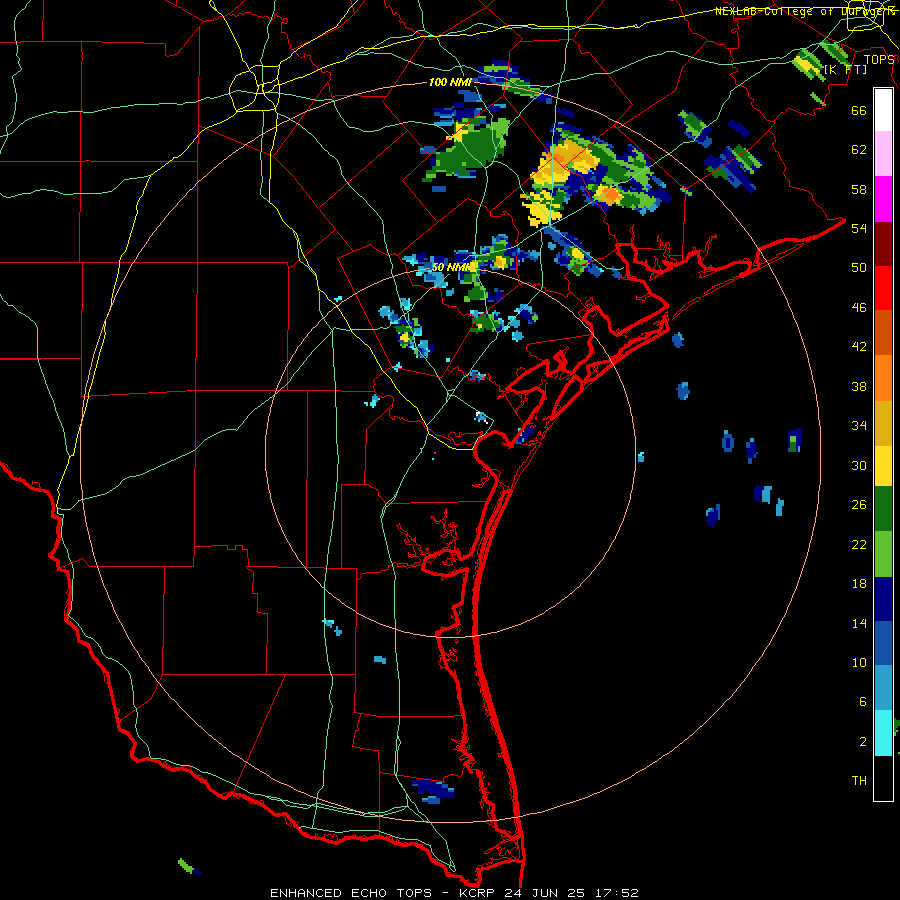
Task: Click the '100 NMI' range ring label
Action: pos(450,82)
